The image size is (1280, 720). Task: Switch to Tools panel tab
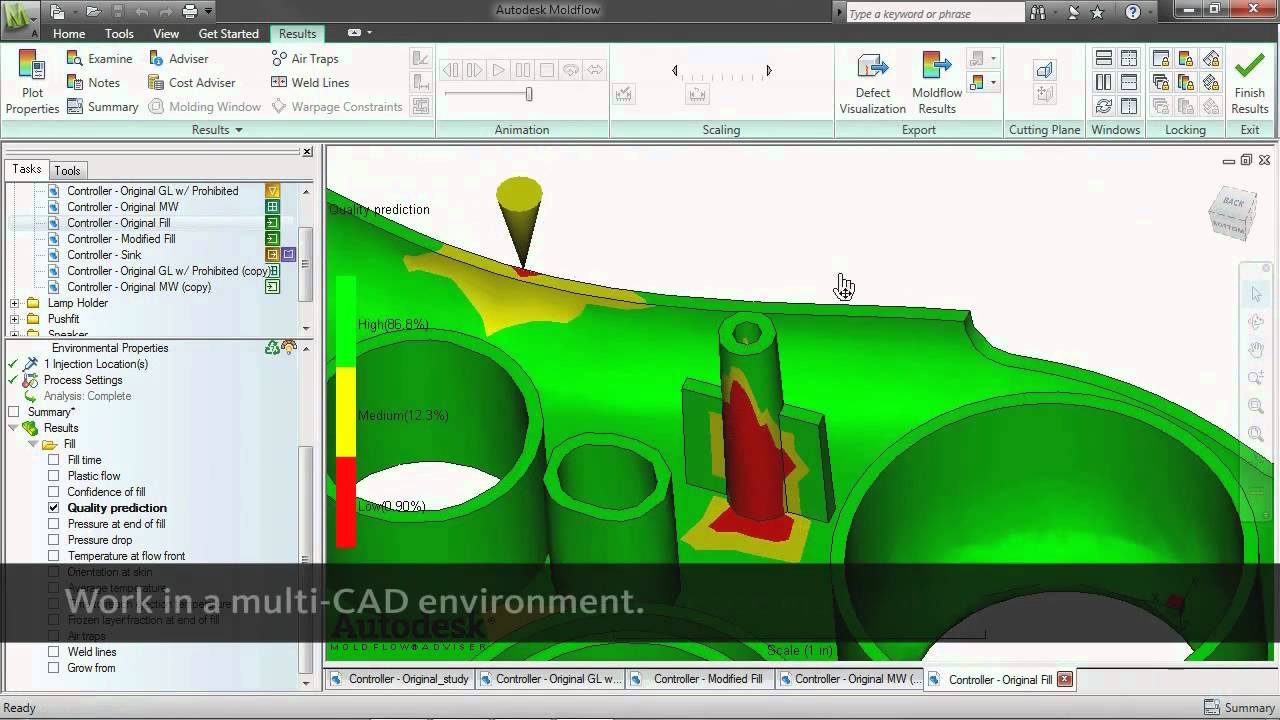coord(67,170)
